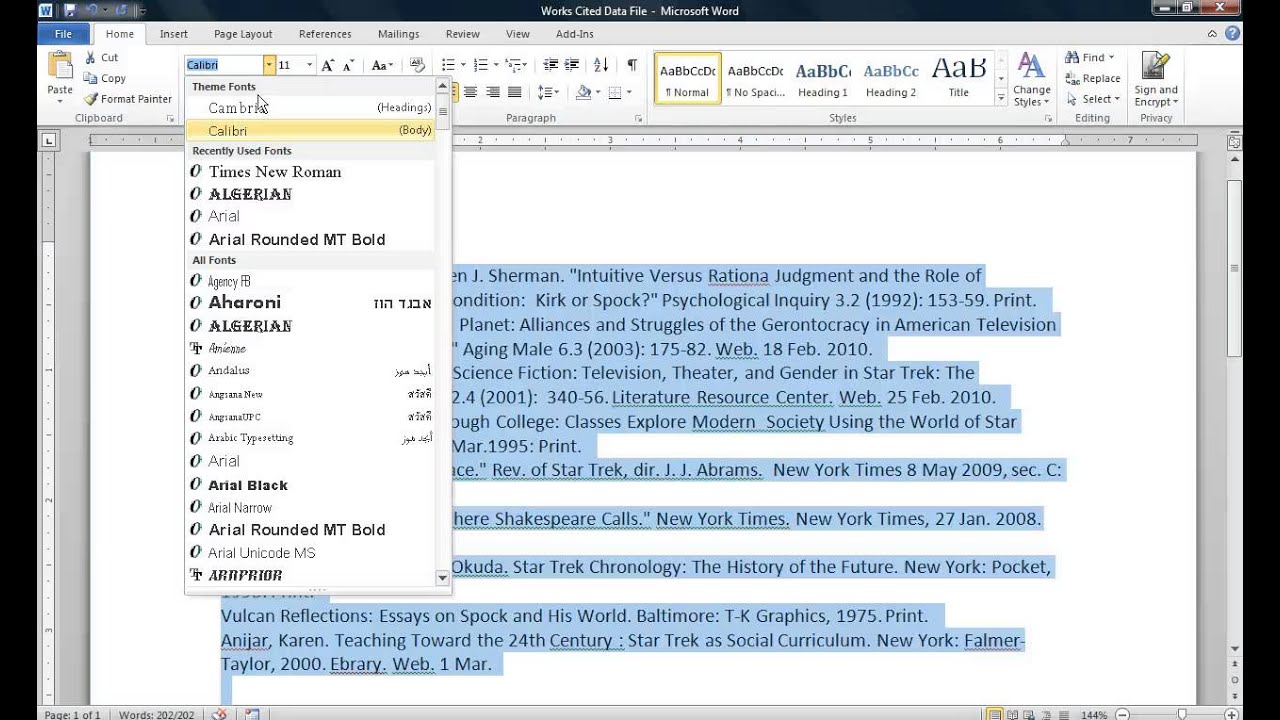Apply the No Spacing style
Viewport: 1280px width, 720px height.
[755, 79]
